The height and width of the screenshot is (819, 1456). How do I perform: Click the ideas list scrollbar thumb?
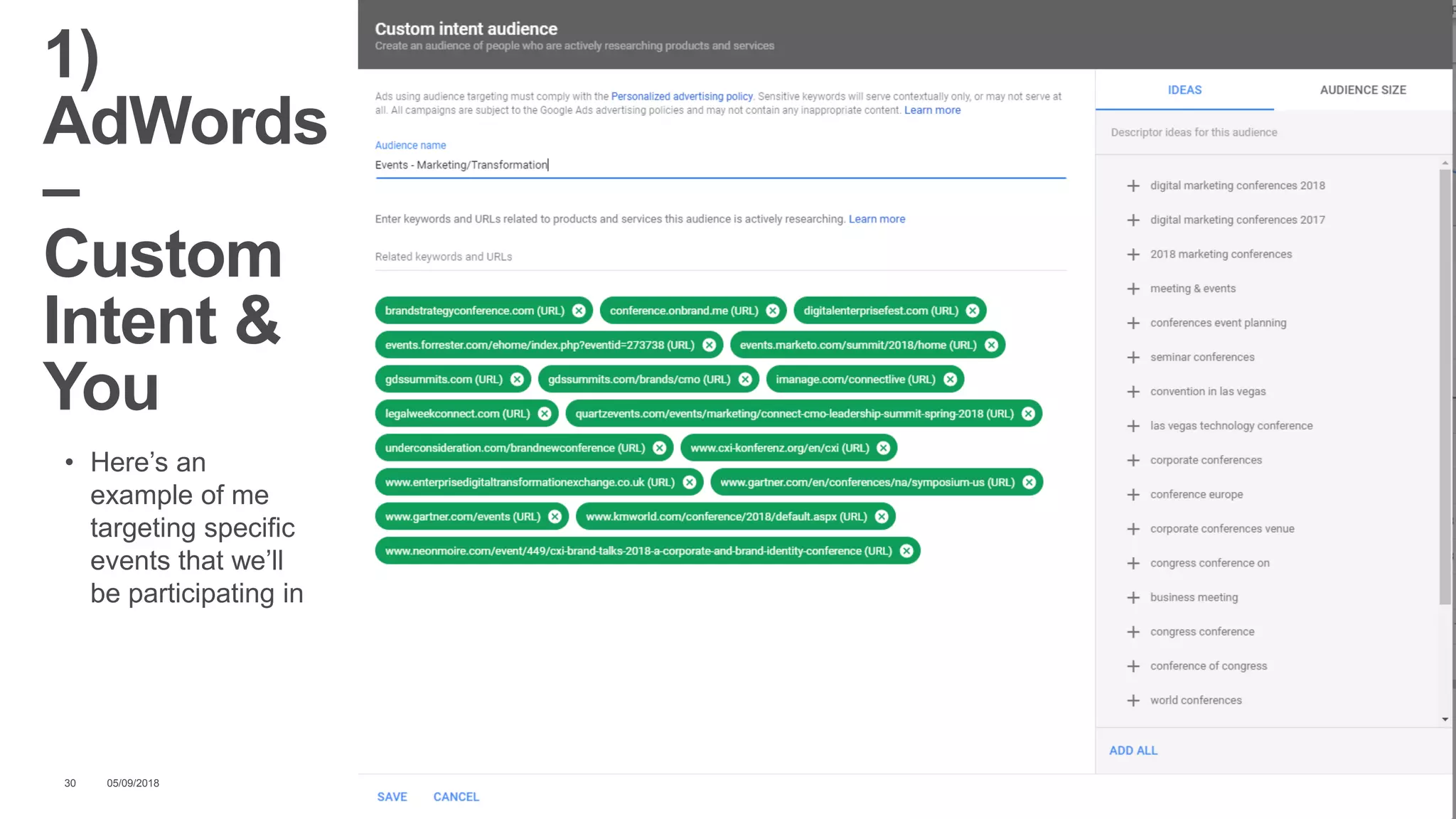1445,387
